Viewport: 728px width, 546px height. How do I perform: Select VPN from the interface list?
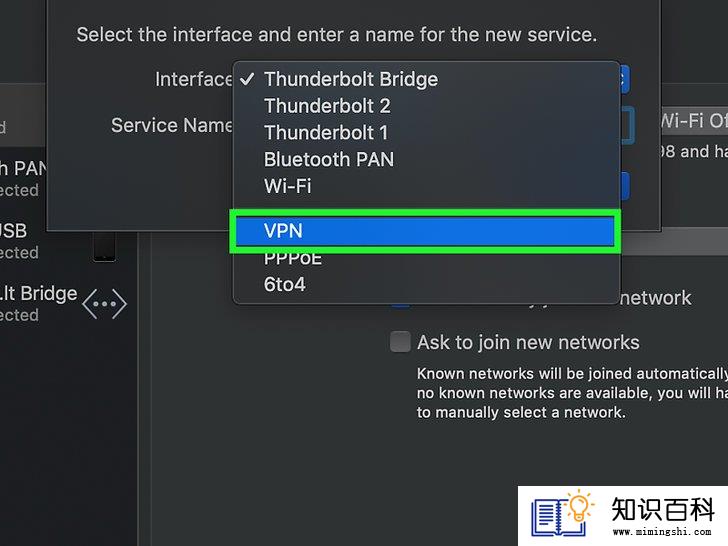[x=425, y=231]
